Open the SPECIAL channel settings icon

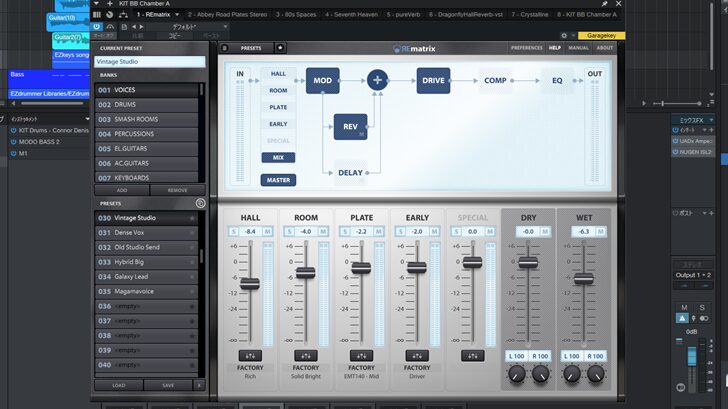473,356
